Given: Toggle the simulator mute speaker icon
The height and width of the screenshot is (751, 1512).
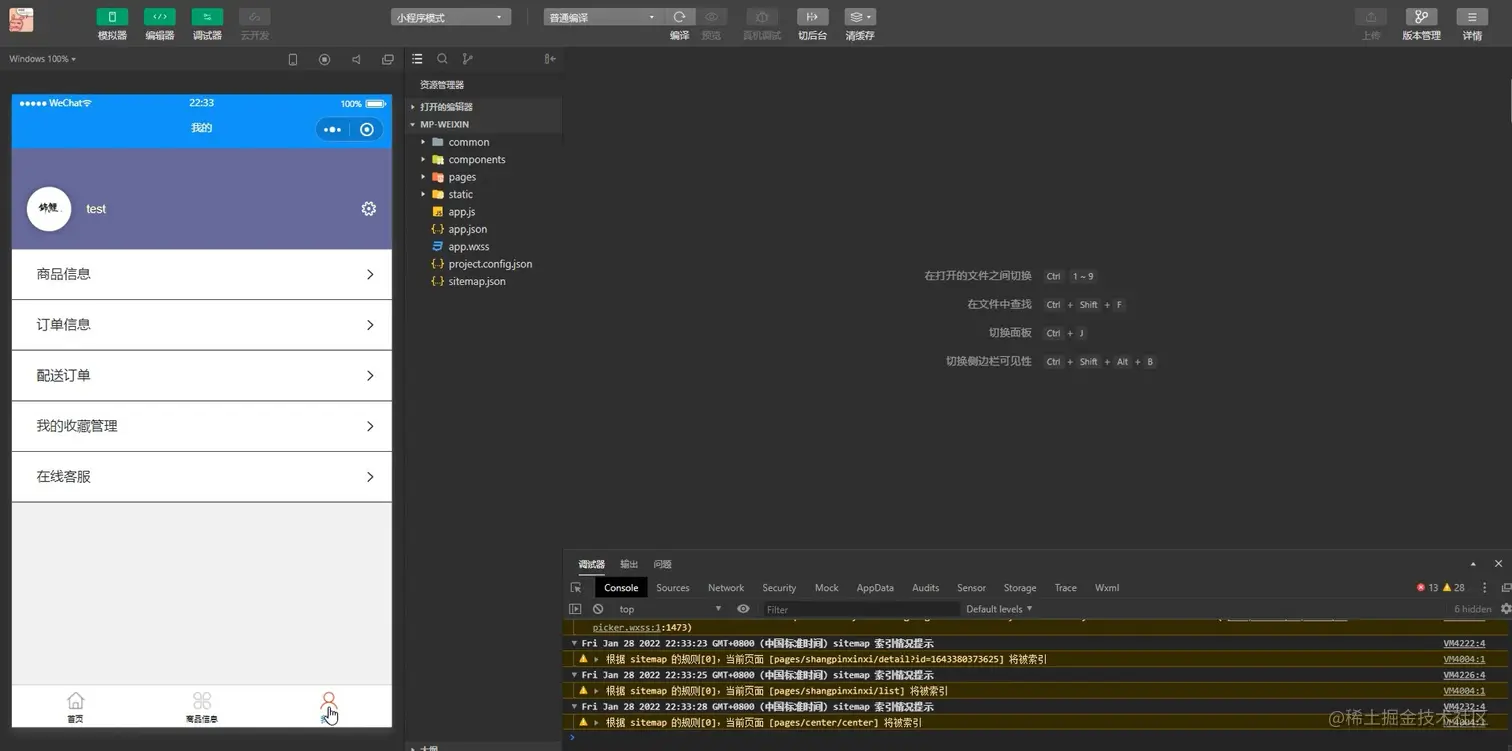Looking at the screenshot, I should [356, 59].
